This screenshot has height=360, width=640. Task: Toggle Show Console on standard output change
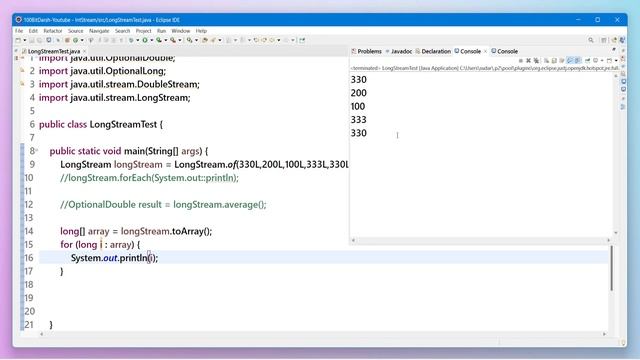pos(570,60)
